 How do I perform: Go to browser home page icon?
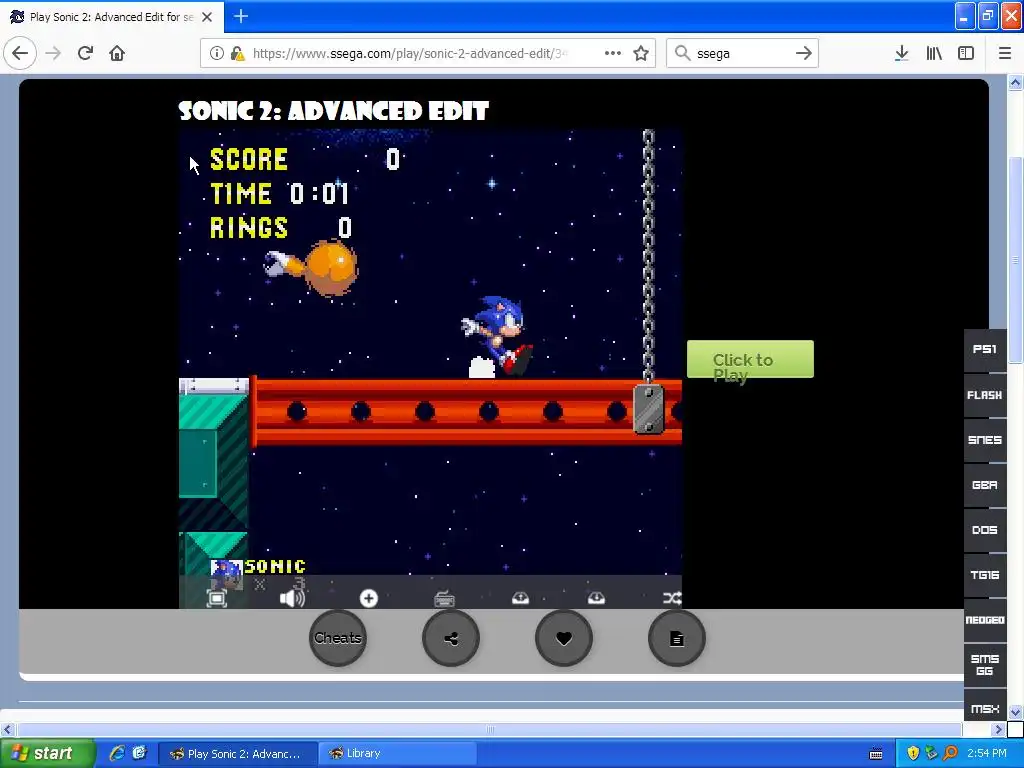pyautogui.click(x=117, y=53)
